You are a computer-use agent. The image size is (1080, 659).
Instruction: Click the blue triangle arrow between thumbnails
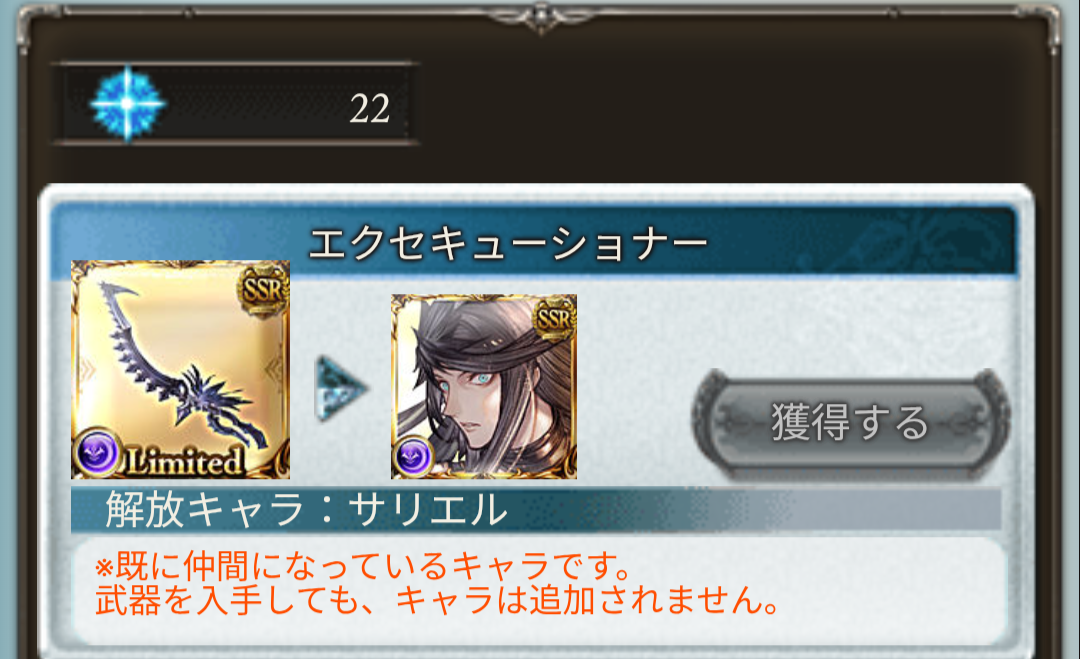coord(341,388)
